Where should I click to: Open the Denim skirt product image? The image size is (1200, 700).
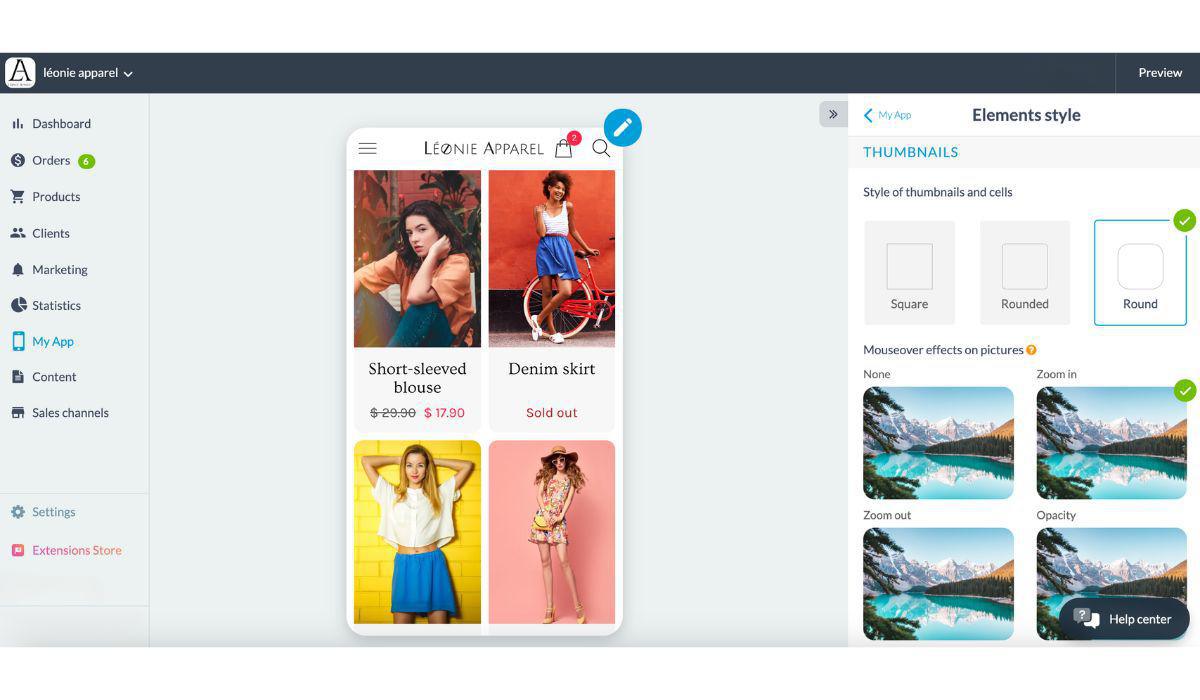pyautogui.click(x=551, y=258)
